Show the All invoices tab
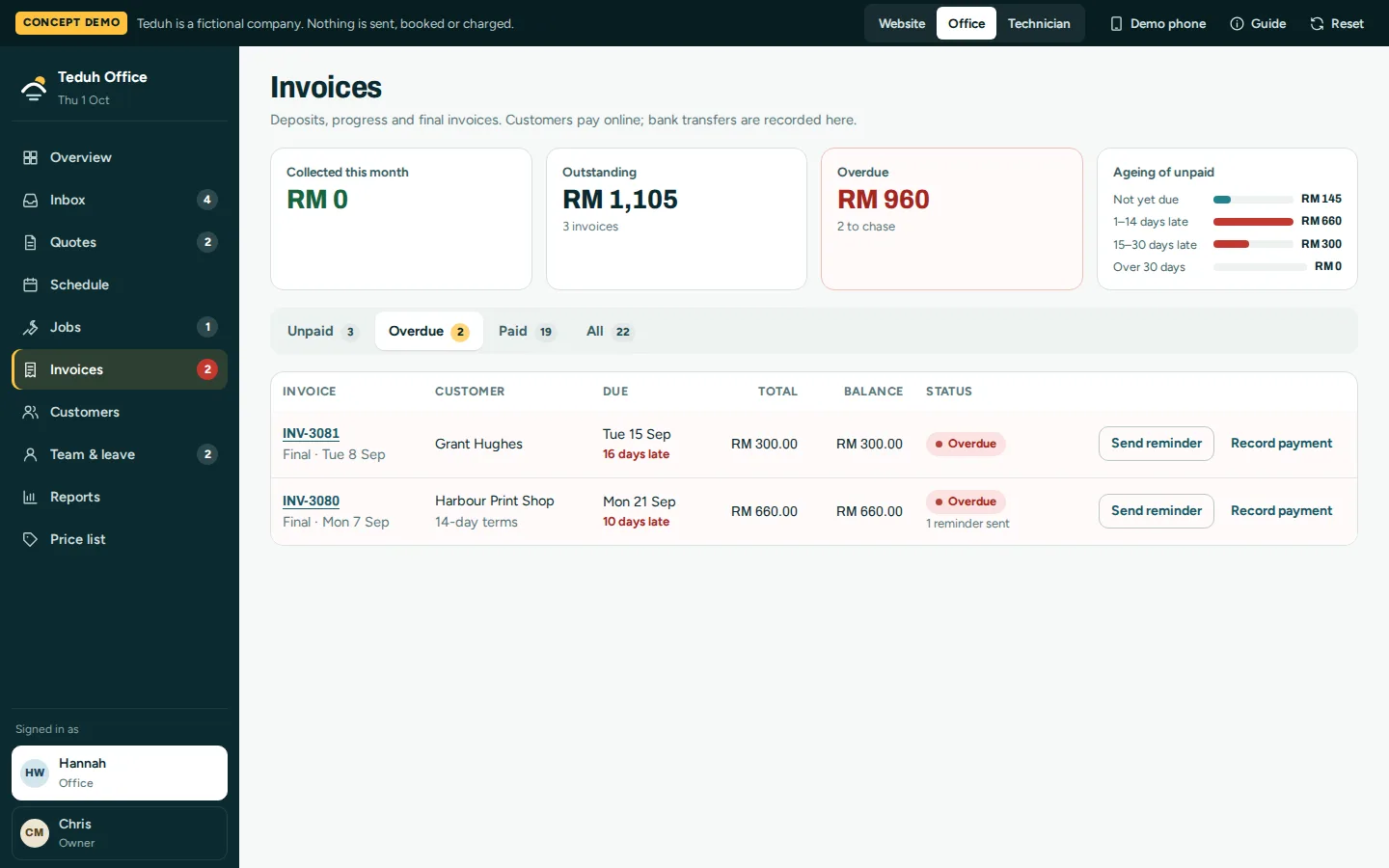 coord(609,331)
